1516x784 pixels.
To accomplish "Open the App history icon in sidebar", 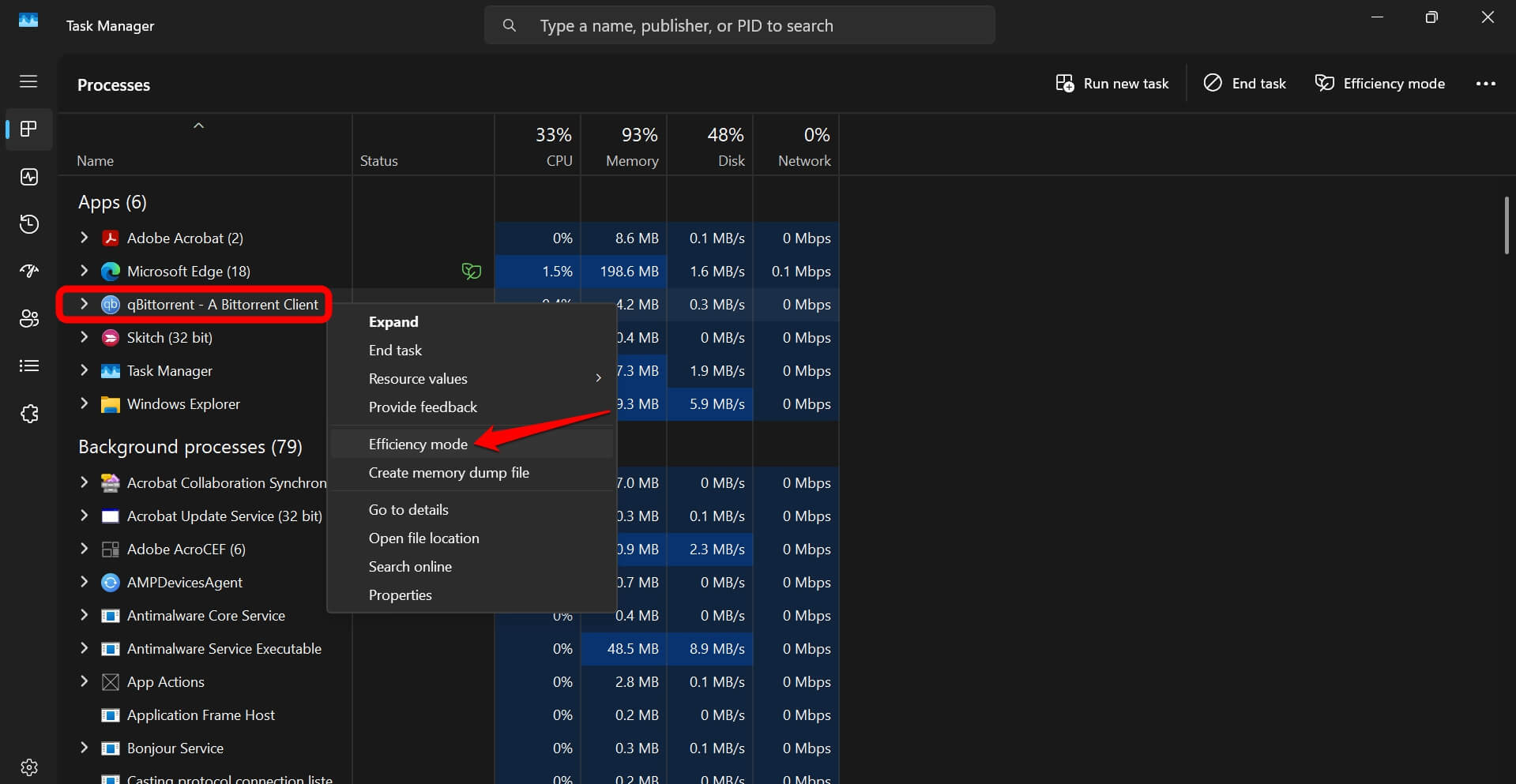I will tap(29, 224).
